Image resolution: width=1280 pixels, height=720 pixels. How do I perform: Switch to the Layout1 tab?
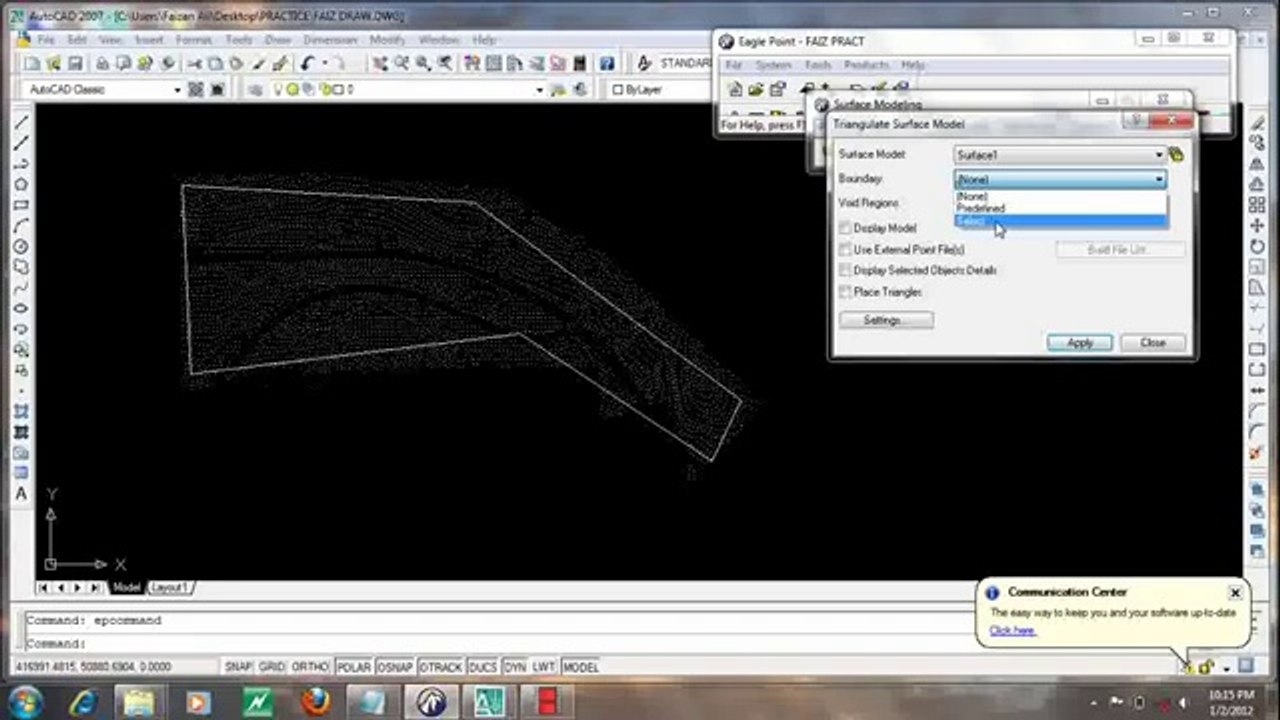(170, 587)
